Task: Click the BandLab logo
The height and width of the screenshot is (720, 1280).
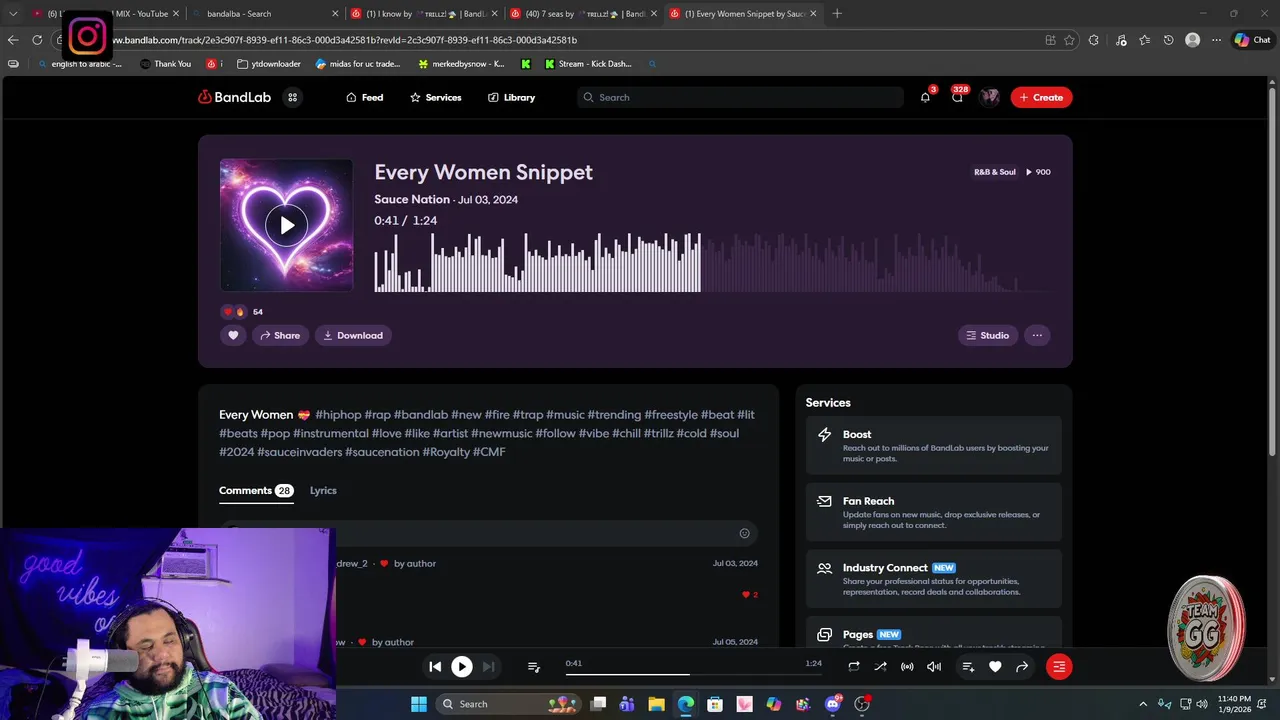Action: click(235, 97)
